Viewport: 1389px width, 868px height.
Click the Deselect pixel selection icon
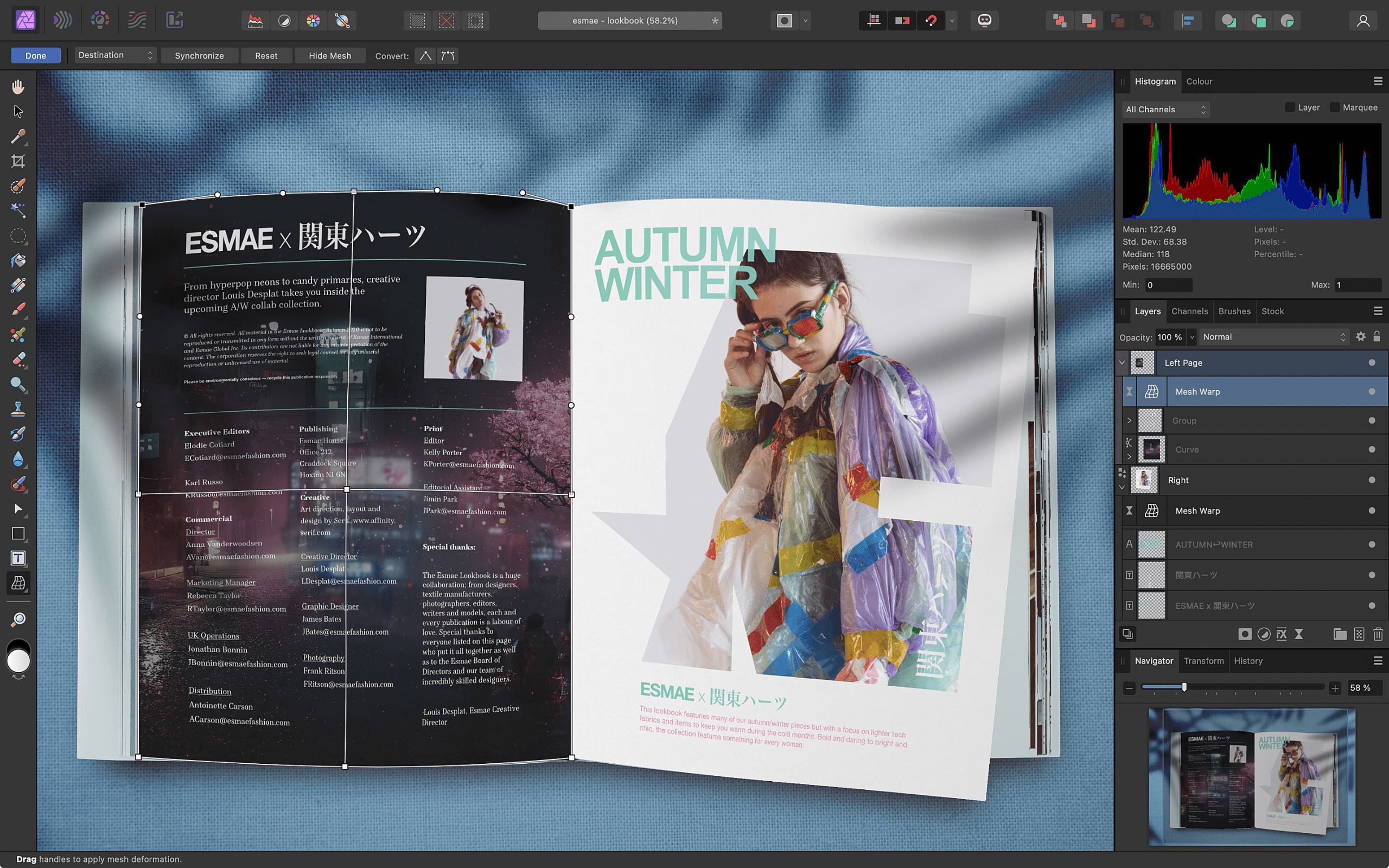tap(447, 20)
